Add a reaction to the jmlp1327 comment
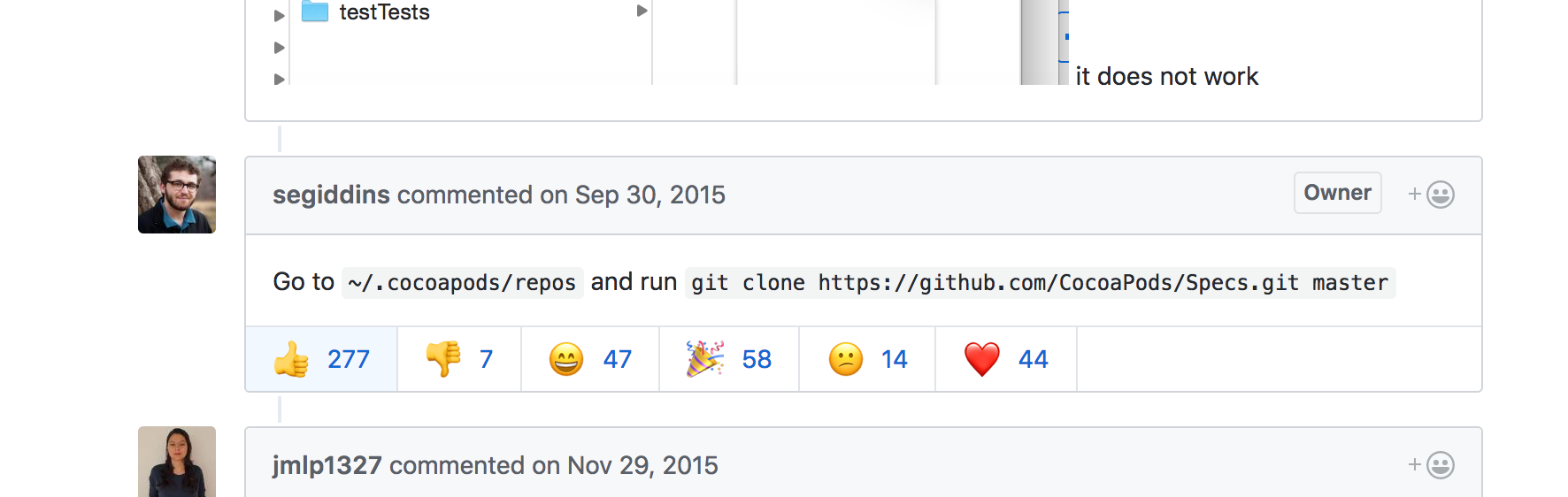 1431,465
